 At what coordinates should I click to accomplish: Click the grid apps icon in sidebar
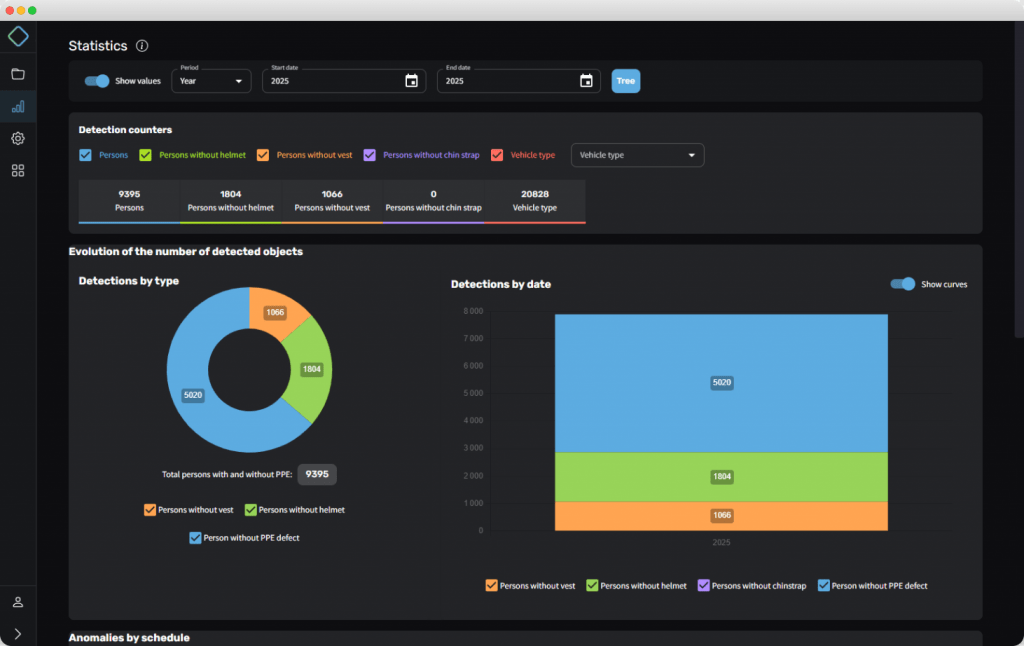click(x=18, y=171)
